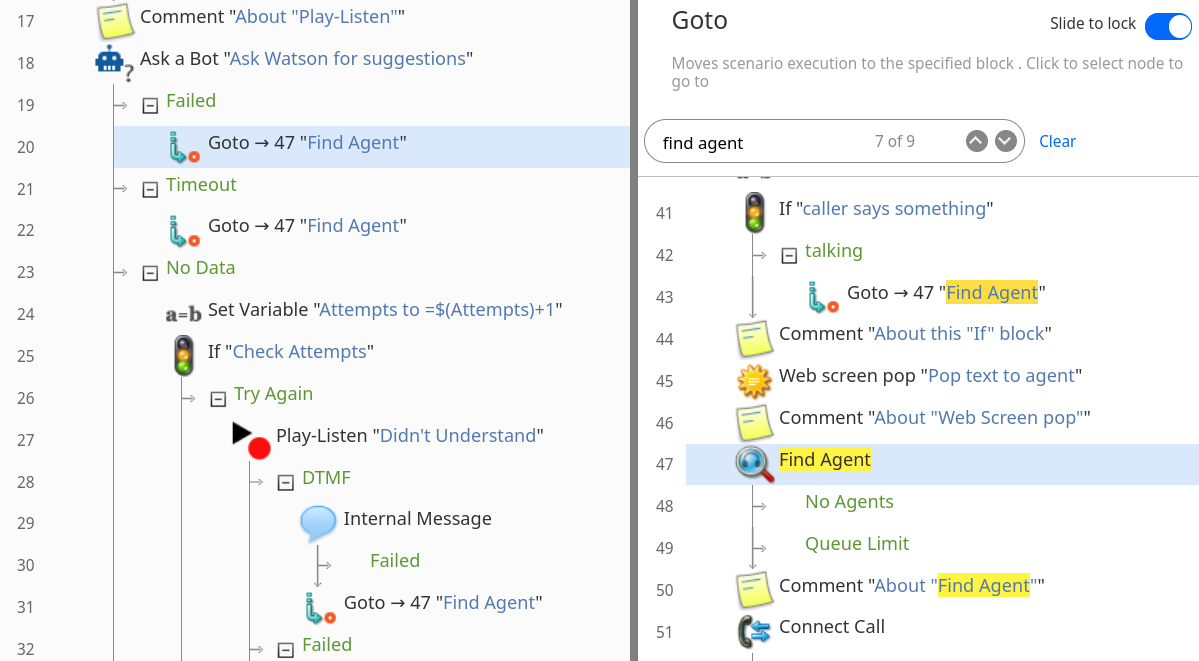This screenshot has width=1199, height=661.
Task: Select the No Agents branch item
Action: pyautogui.click(x=849, y=502)
